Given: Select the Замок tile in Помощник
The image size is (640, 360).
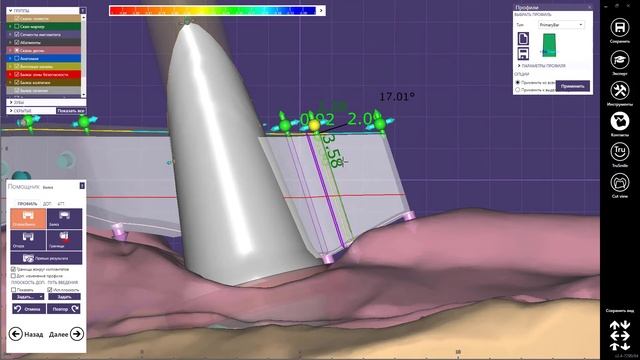Looking at the screenshot, I should pos(64,218).
